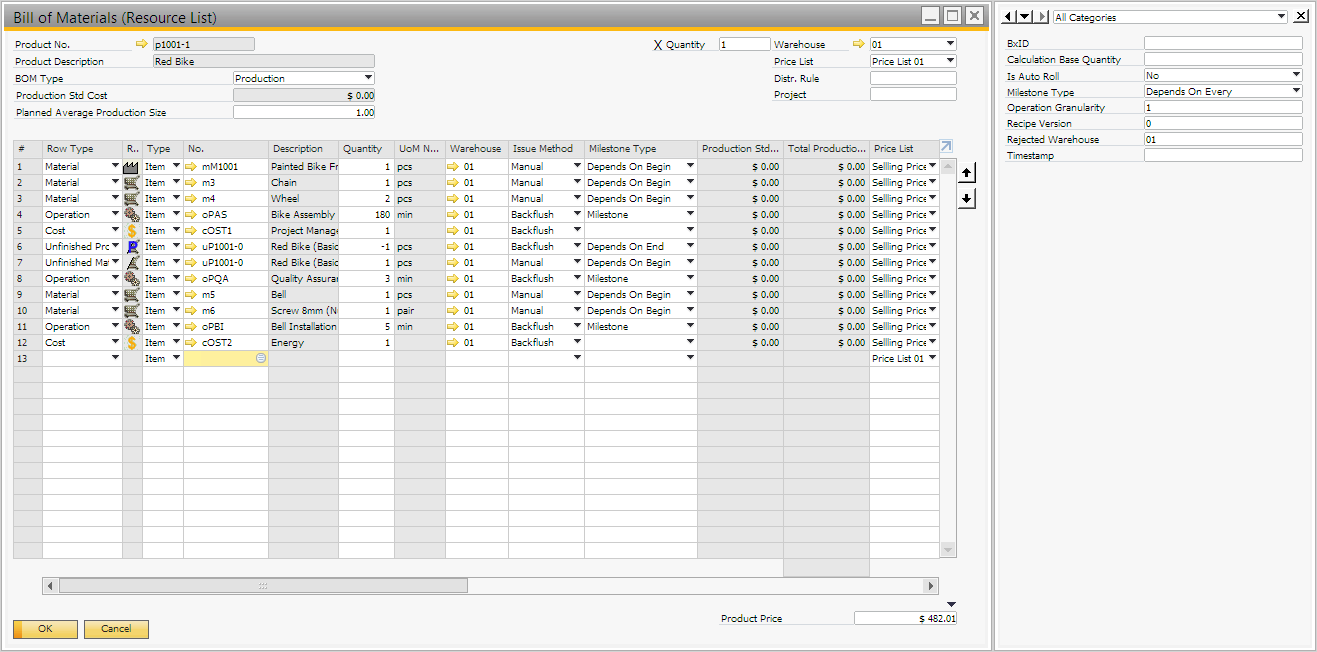Move selected row down with arrow button

coord(966,198)
